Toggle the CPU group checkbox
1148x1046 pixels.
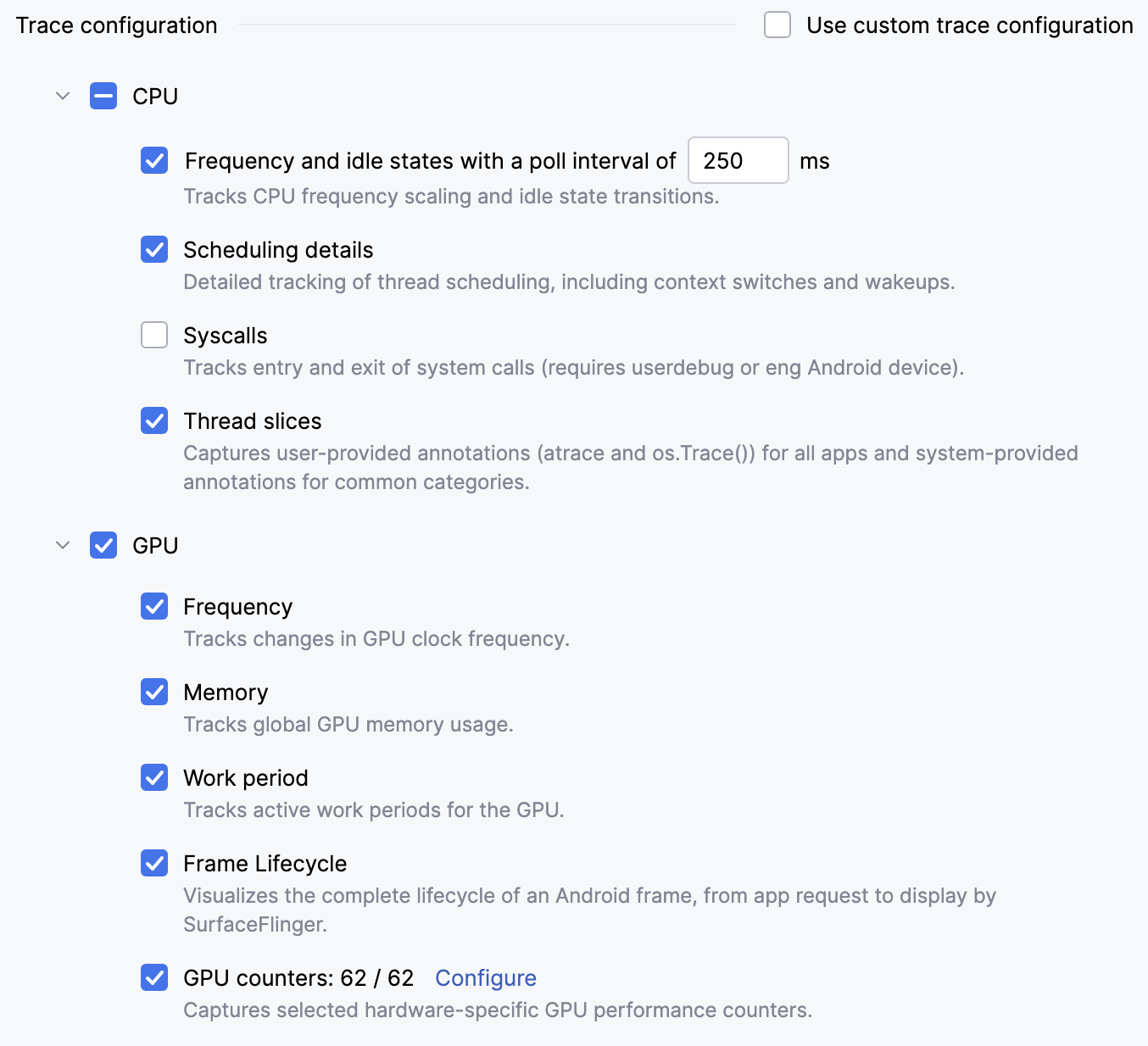pyautogui.click(x=103, y=96)
